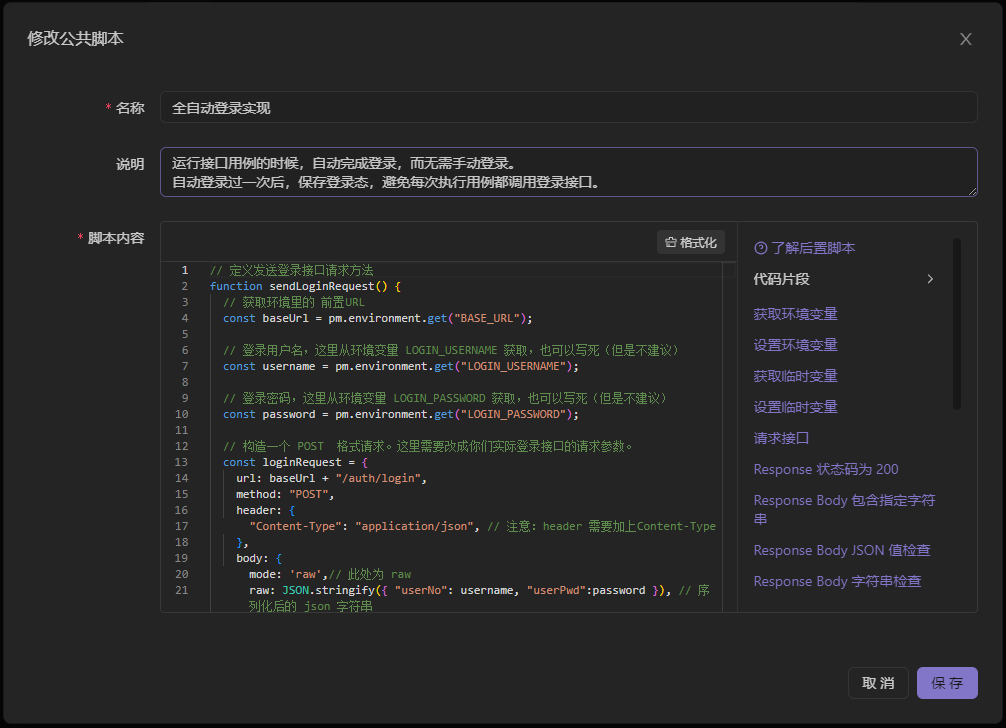This screenshot has height=728, width=1006.
Task: Save the script with 保存 button
Action: [946, 683]
